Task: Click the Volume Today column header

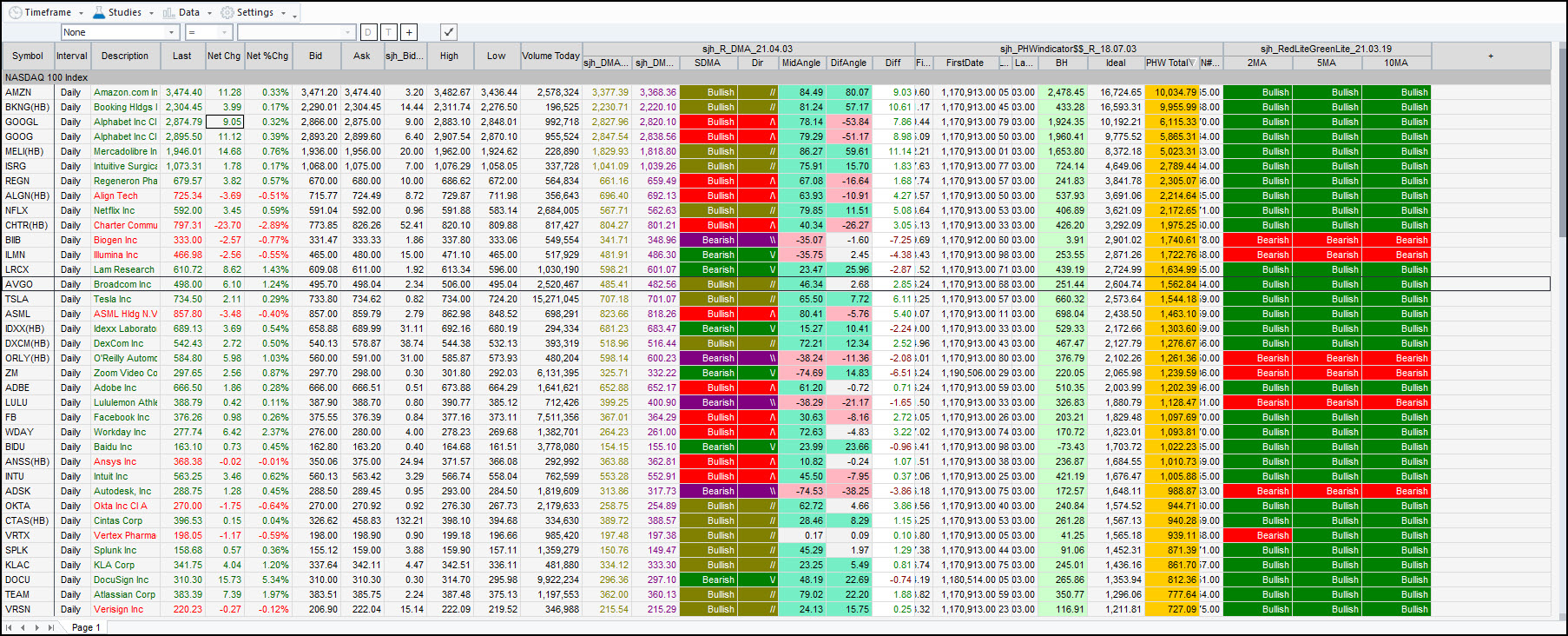Action: pyautogui.click(x=550, y=56)
